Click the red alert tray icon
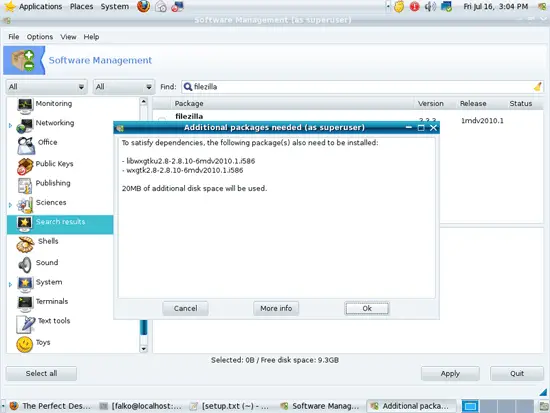 pos(414,6)
